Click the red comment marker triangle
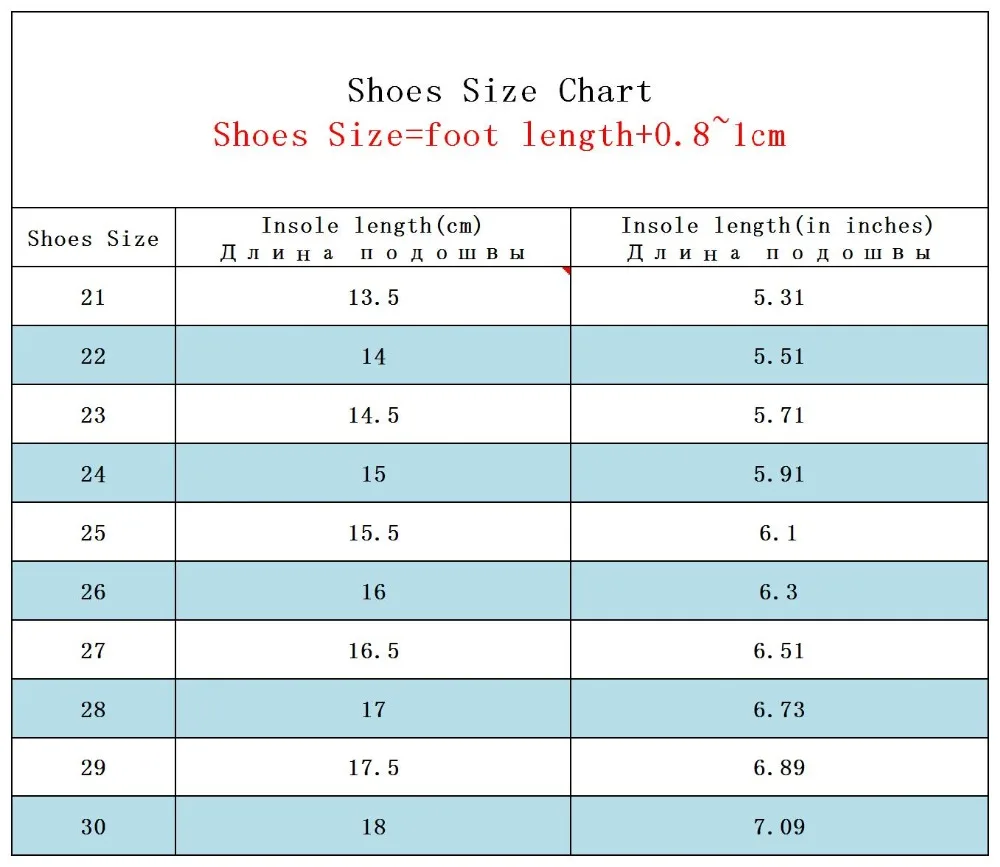This screenshot has width=1000, height=867. [x=566, y=270]
